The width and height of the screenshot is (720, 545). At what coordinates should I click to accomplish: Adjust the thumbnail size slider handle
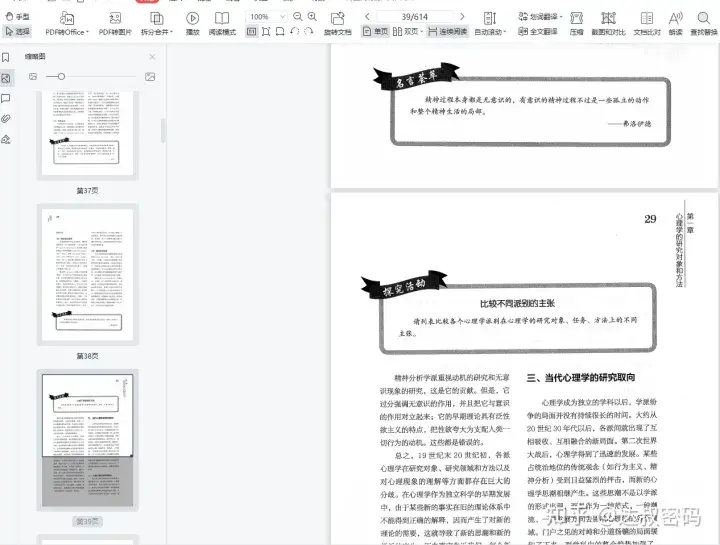point(61,77)
